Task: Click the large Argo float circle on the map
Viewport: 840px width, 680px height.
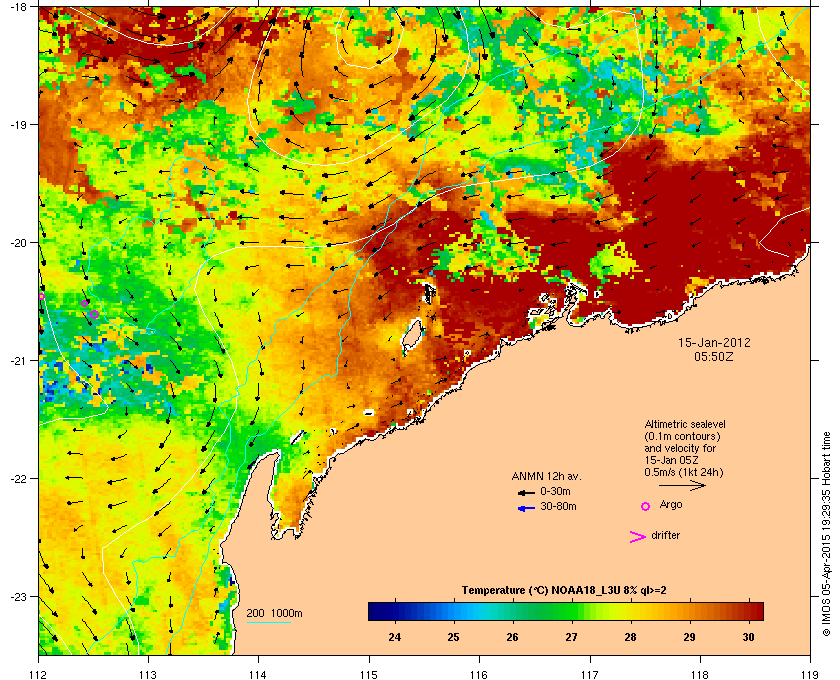Action: 94,315
